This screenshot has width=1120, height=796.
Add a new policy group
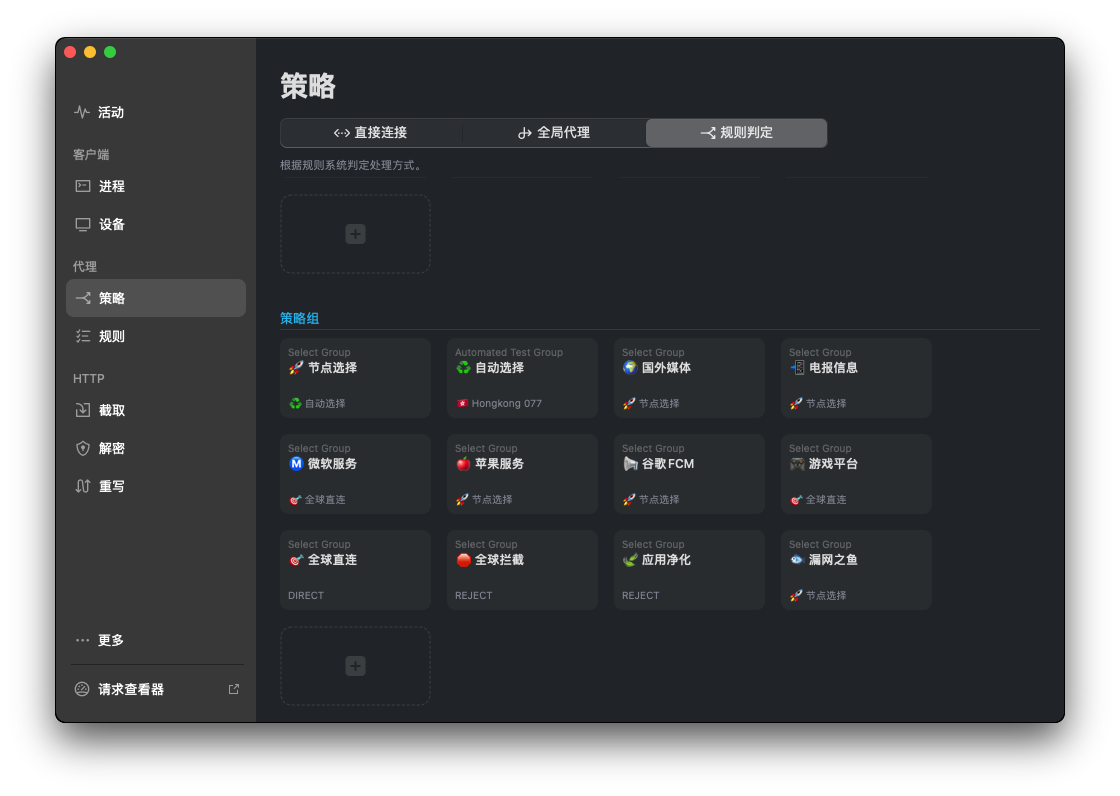tap(355, 665)
